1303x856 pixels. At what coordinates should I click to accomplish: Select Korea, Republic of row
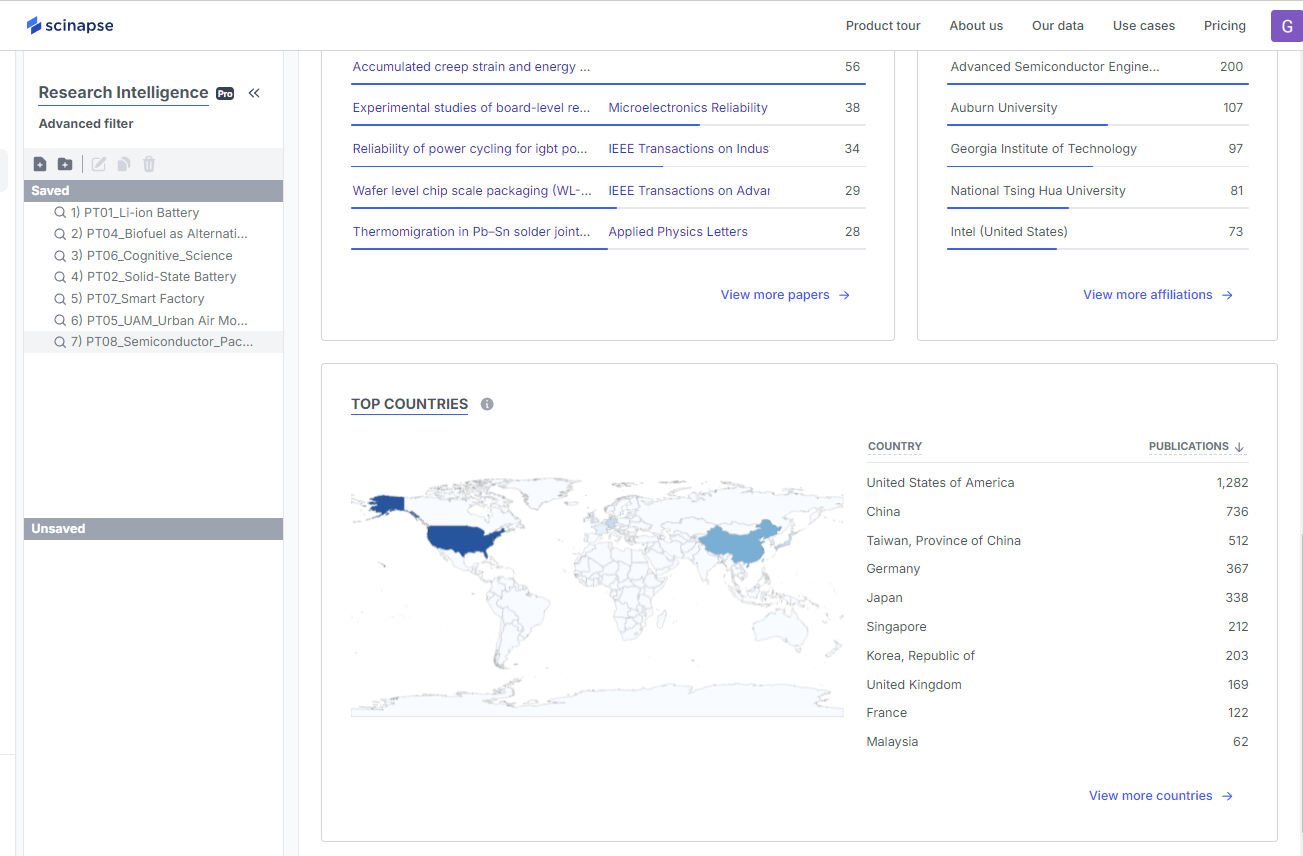pyautogui.click(x=1057, y=656)
